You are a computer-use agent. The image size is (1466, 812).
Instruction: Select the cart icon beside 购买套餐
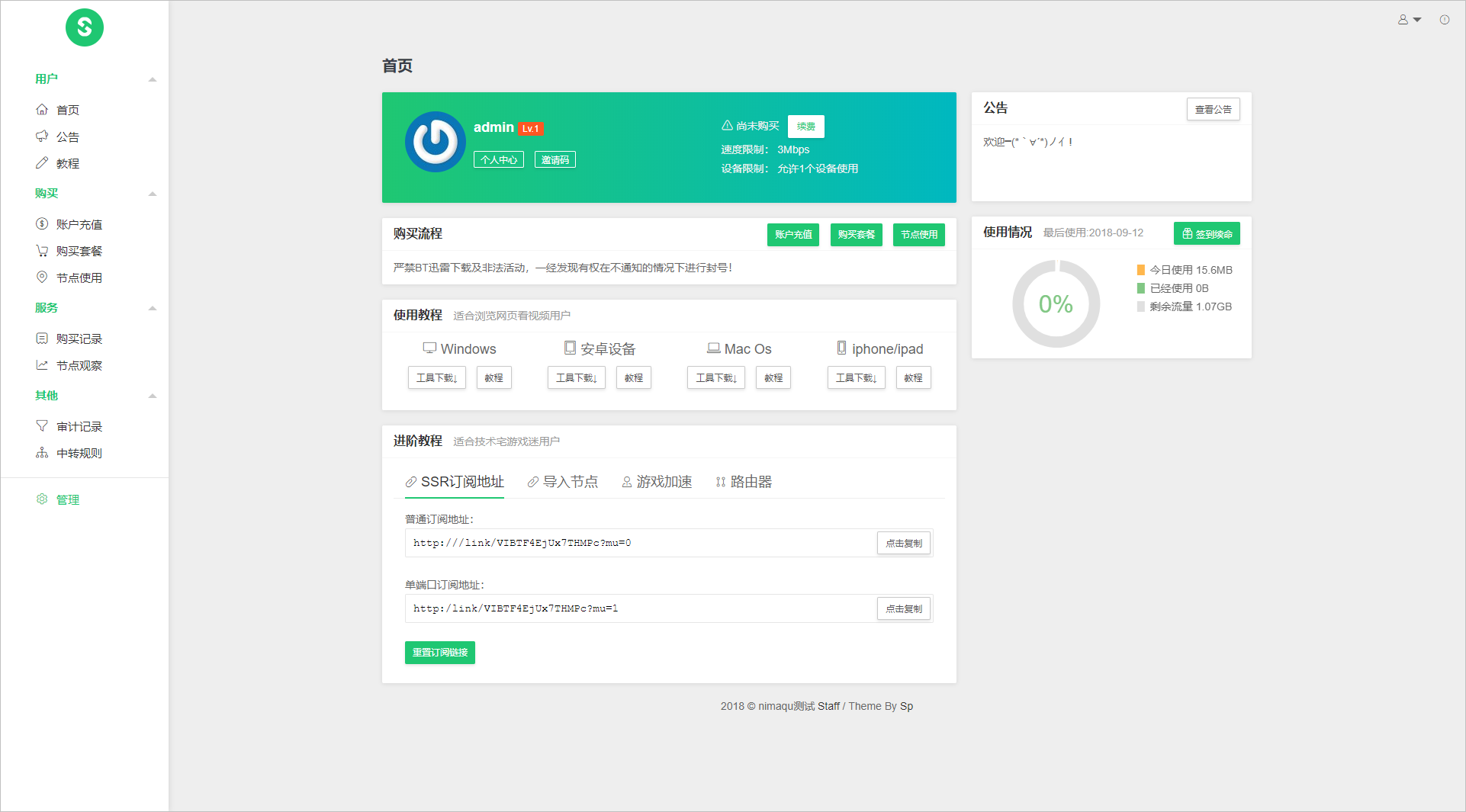tap(42, 250)
